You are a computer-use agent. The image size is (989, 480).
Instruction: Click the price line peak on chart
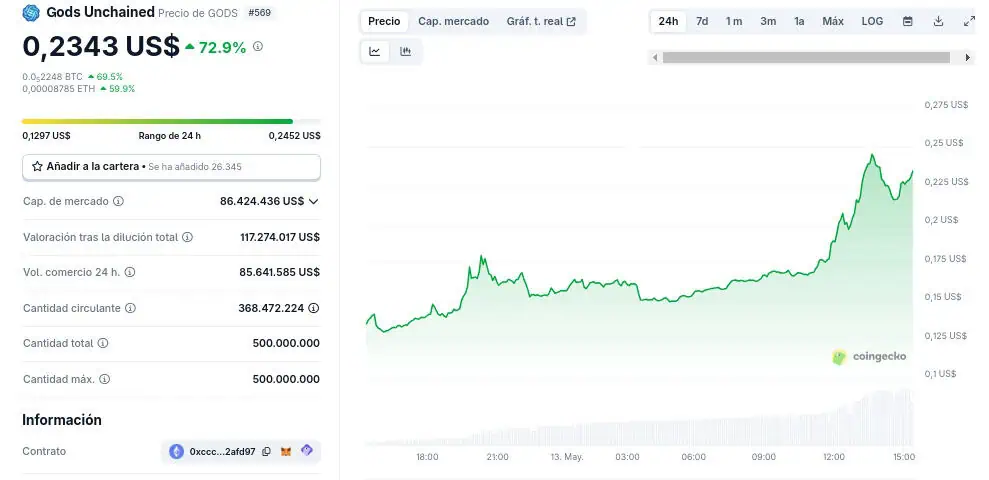click(x=872, y=155)
